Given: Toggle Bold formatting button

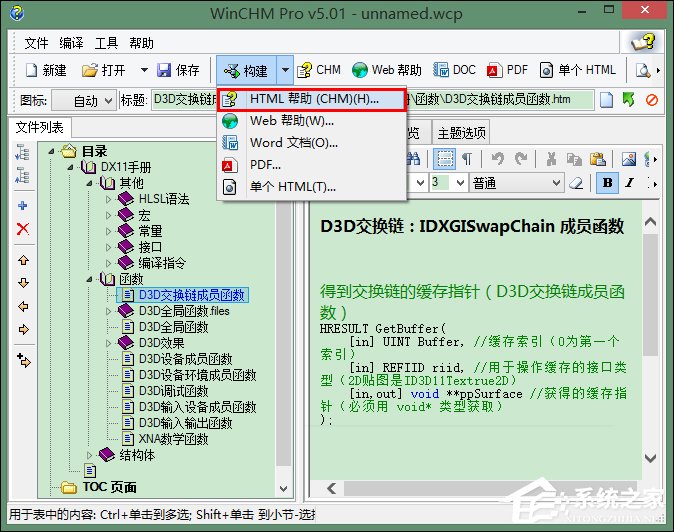Looking at the screenshot, I should [607, 183].
